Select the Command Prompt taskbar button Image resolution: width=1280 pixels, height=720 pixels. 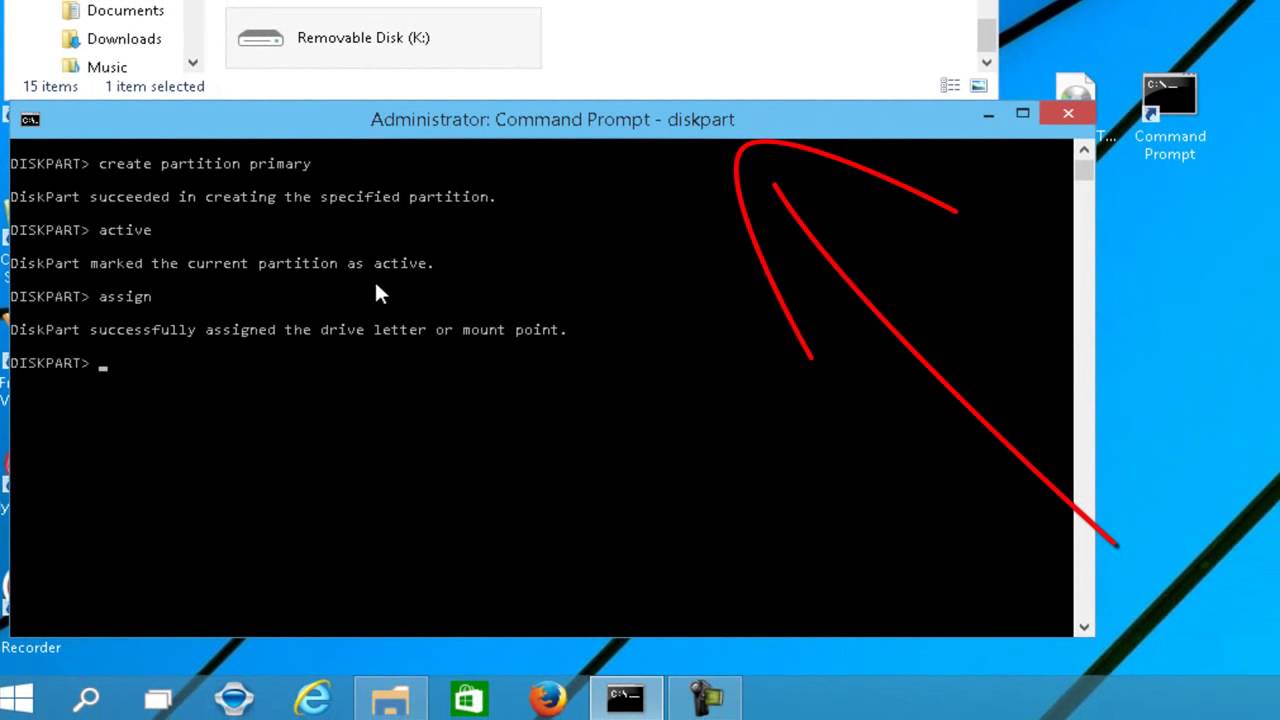tap(625, 697)
